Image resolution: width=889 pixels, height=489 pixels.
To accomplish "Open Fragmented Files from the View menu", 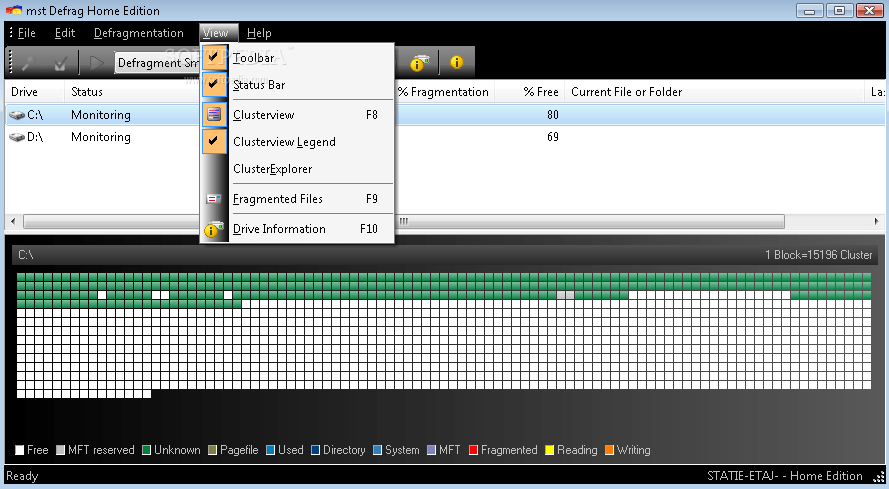I will tap(297, 199).
